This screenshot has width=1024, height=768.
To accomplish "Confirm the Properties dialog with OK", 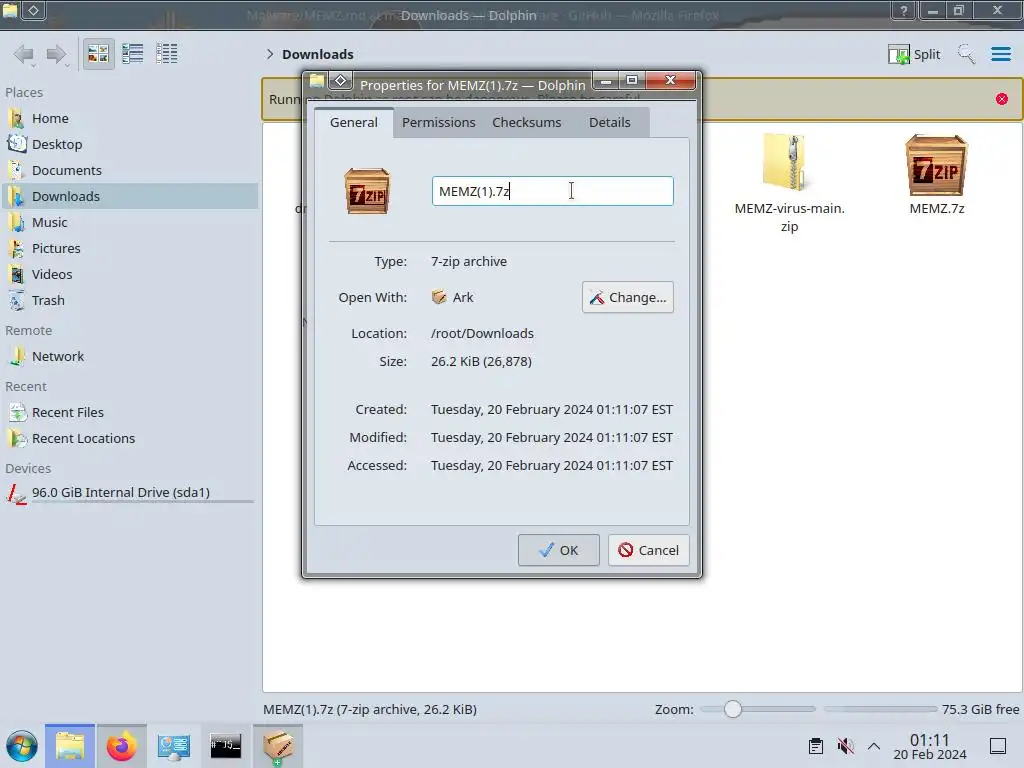I will (558, 550).
